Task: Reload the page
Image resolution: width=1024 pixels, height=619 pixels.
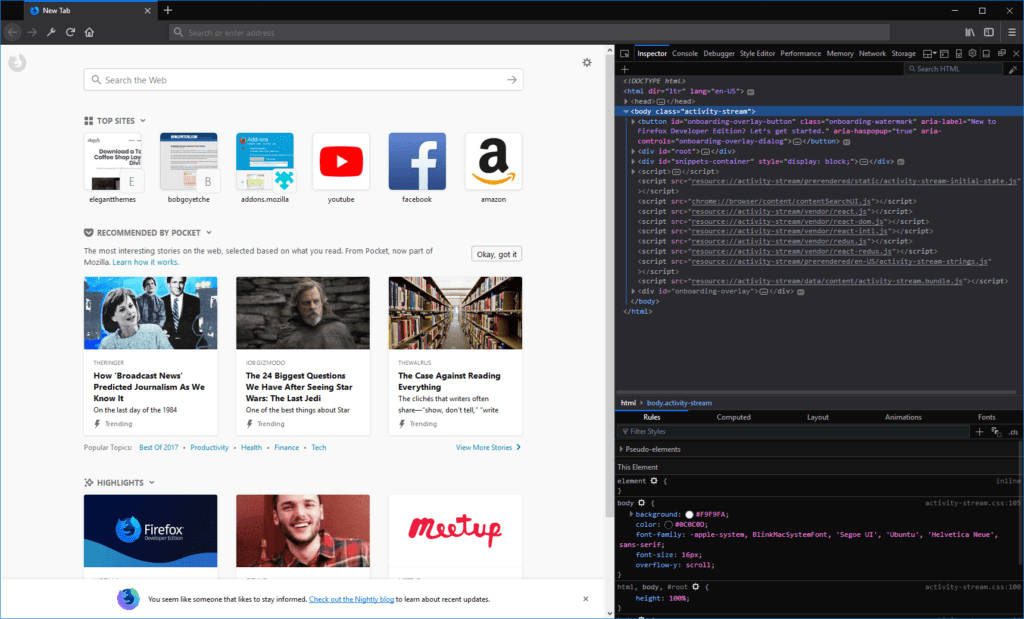Action: 70,32
